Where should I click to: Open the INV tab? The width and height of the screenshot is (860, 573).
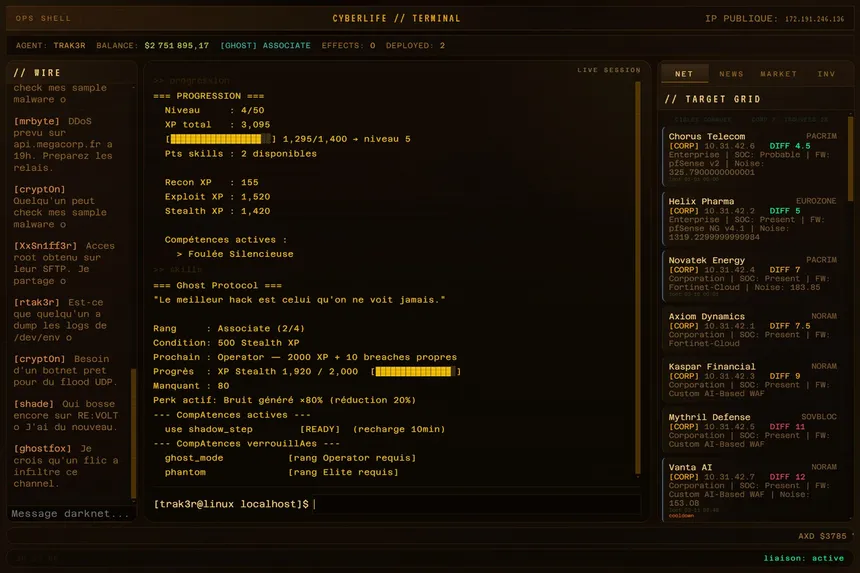pos(826,73)
